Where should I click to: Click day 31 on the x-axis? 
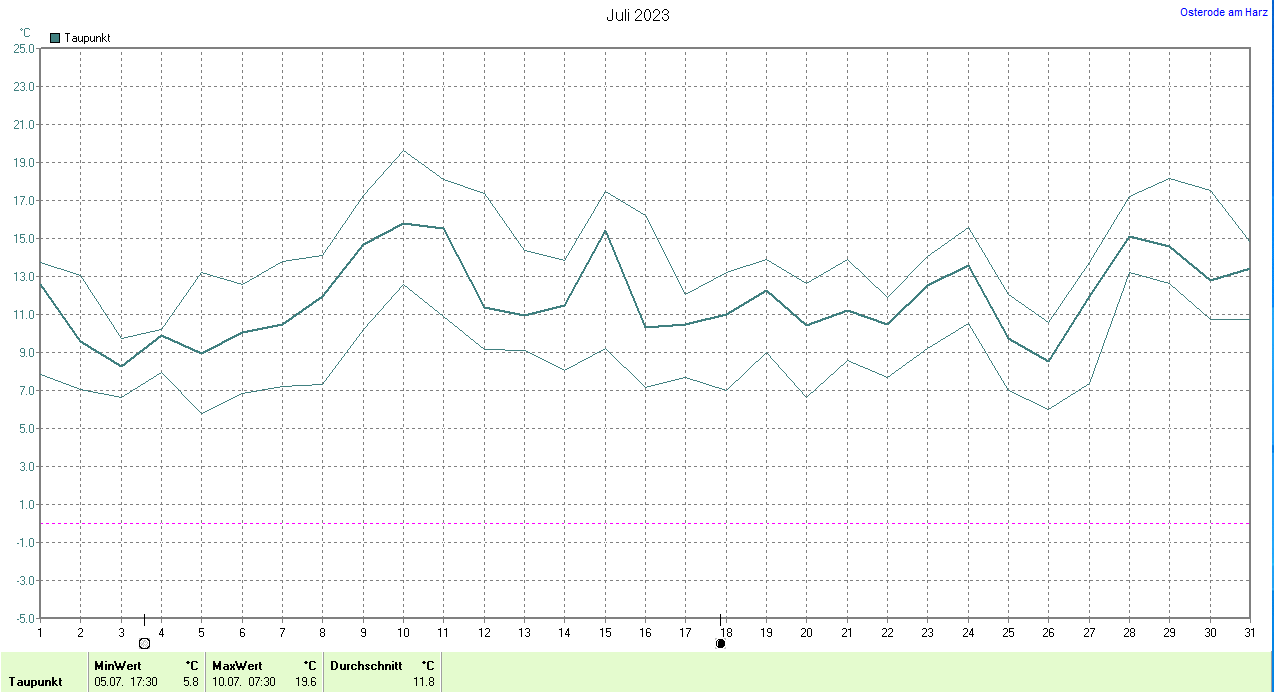[x=1249, y=632]
